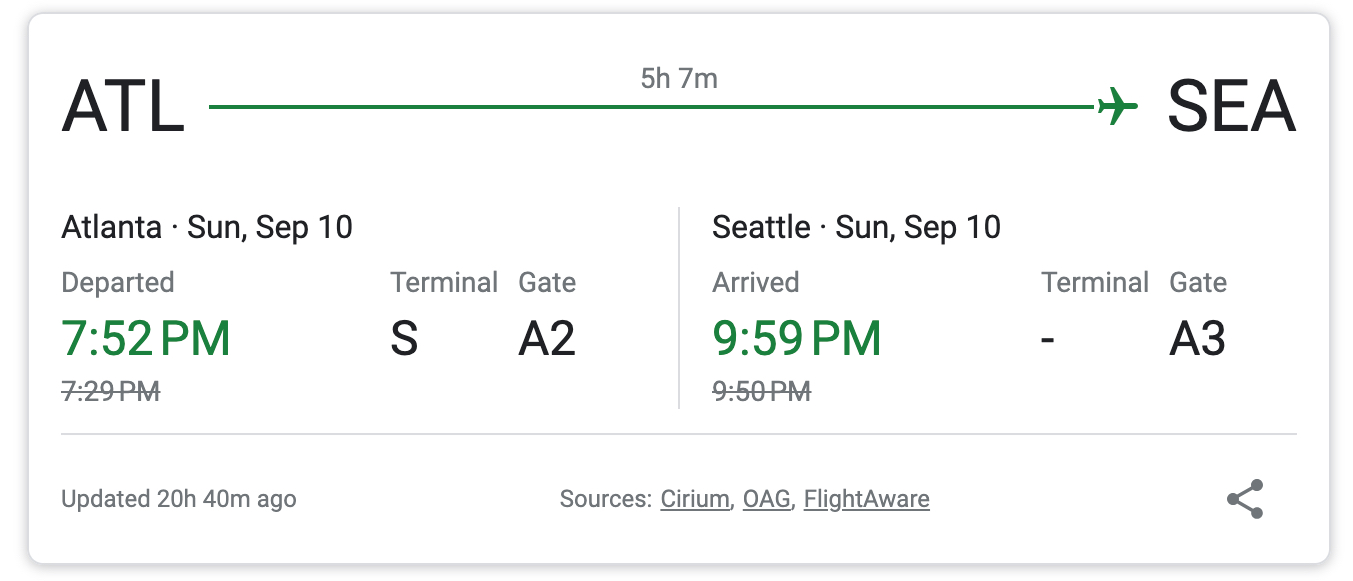
Task: Open the Cirium source link
Action: coord(694,499)
